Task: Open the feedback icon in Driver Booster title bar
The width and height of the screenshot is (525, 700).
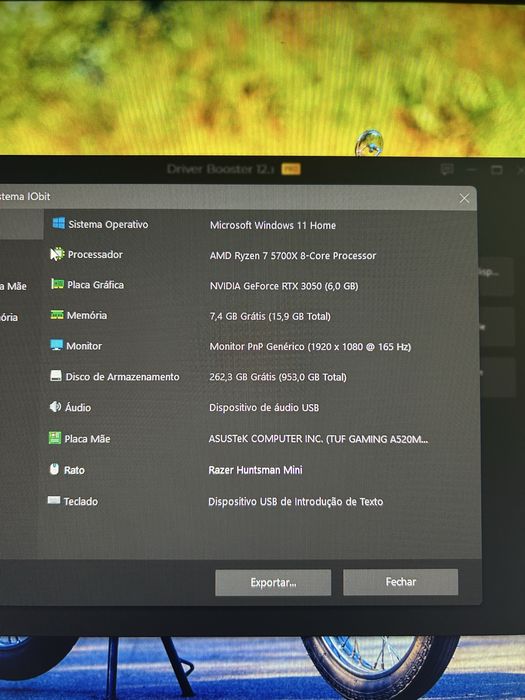Action: 447,169
